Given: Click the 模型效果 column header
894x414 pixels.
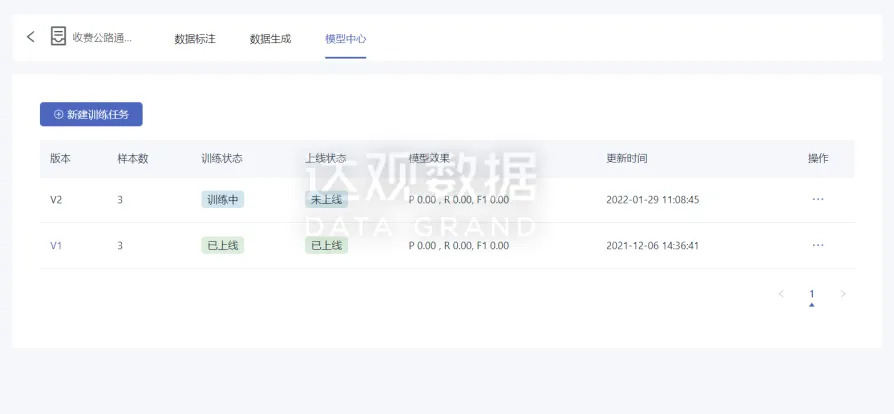Looking at the screenshot, I should [x=429, y=159].
